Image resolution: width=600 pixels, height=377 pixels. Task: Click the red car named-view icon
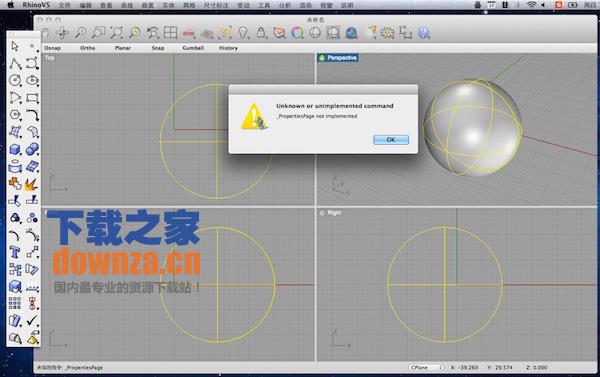189,33
